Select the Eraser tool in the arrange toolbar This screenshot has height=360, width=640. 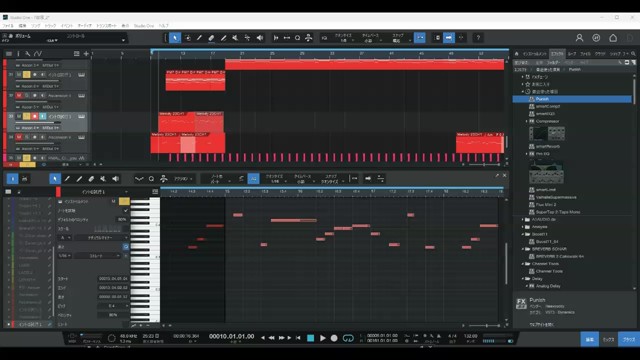coord(211,38)
